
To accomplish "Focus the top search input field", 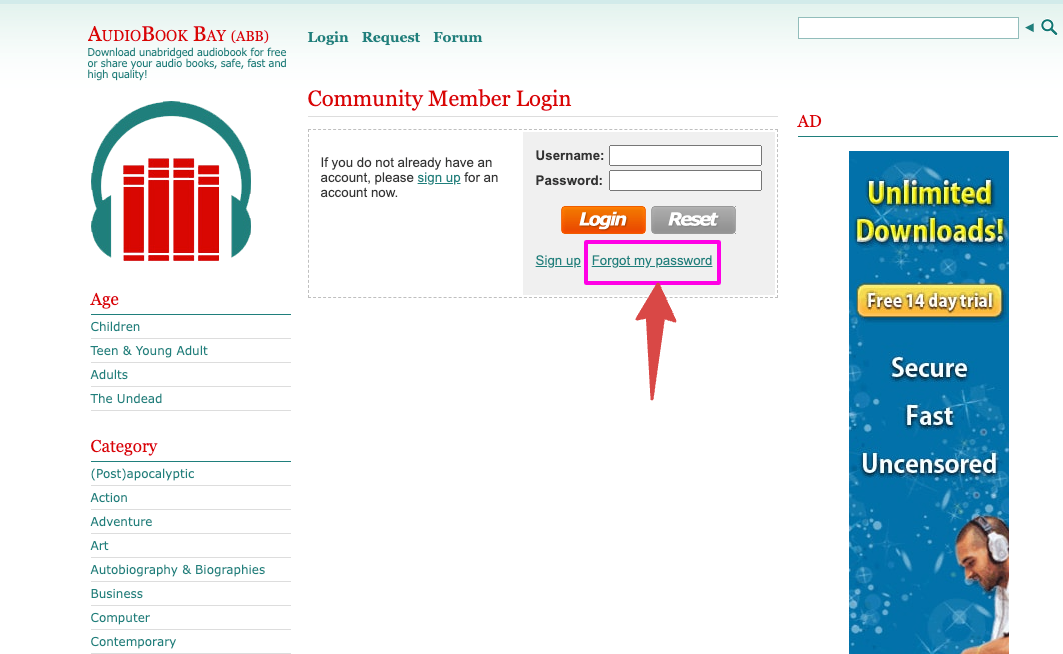I will pyautogui.click(x=908, y=28).
